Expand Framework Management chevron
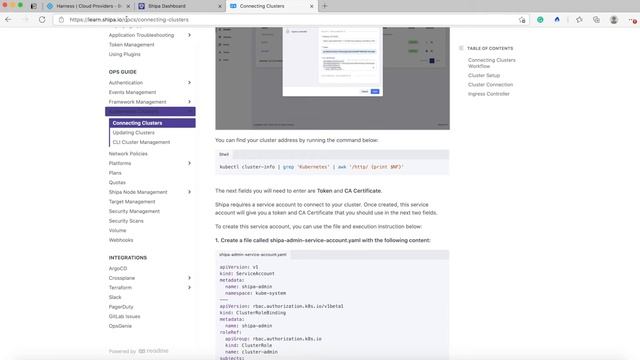640x360 pixels. (189, 102)
